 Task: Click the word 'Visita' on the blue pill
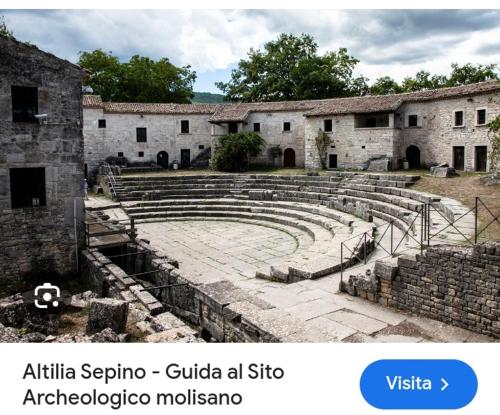(x=409, y=383)
